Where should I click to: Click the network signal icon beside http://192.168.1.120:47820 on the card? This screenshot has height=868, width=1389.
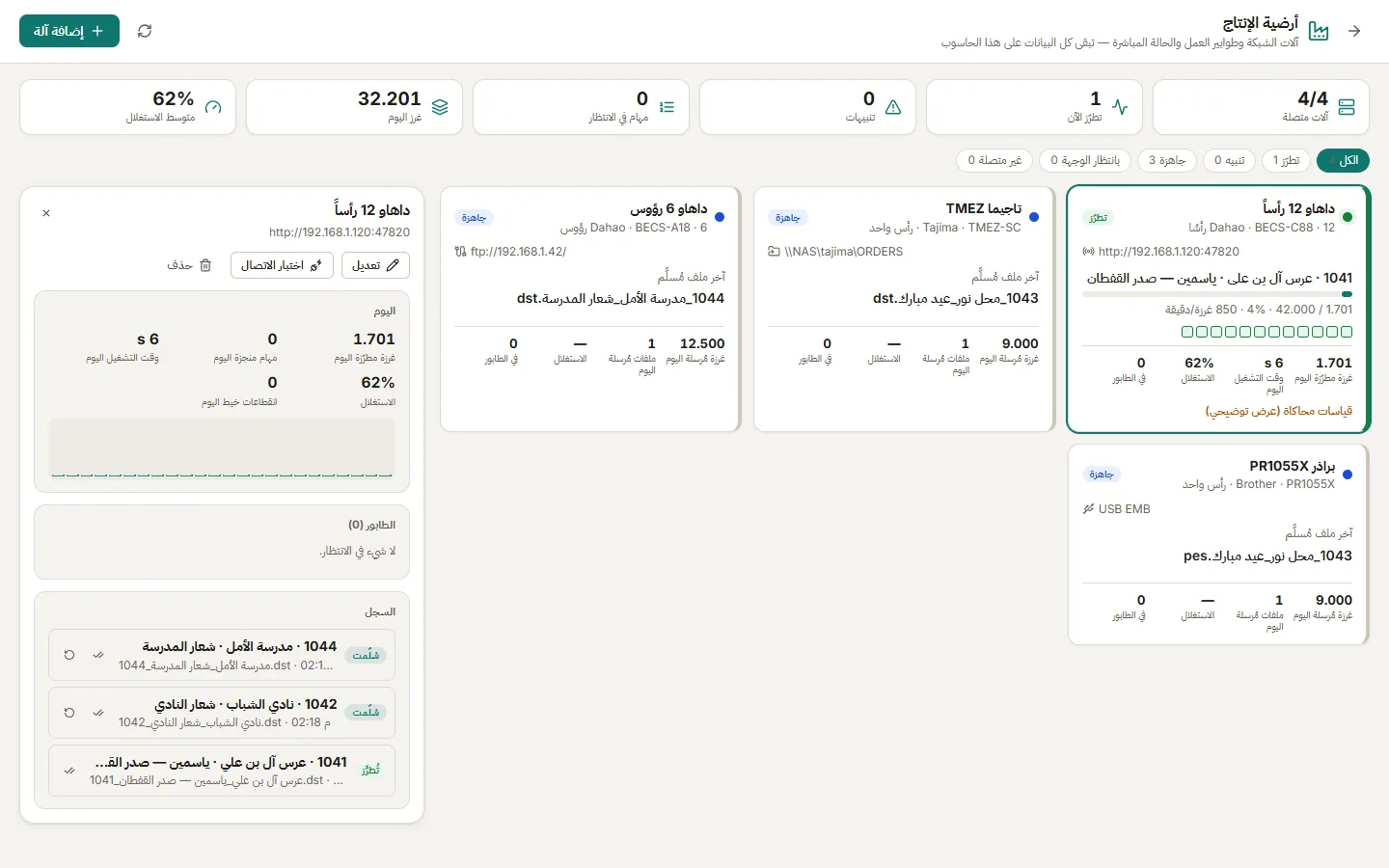[1089, 252]
